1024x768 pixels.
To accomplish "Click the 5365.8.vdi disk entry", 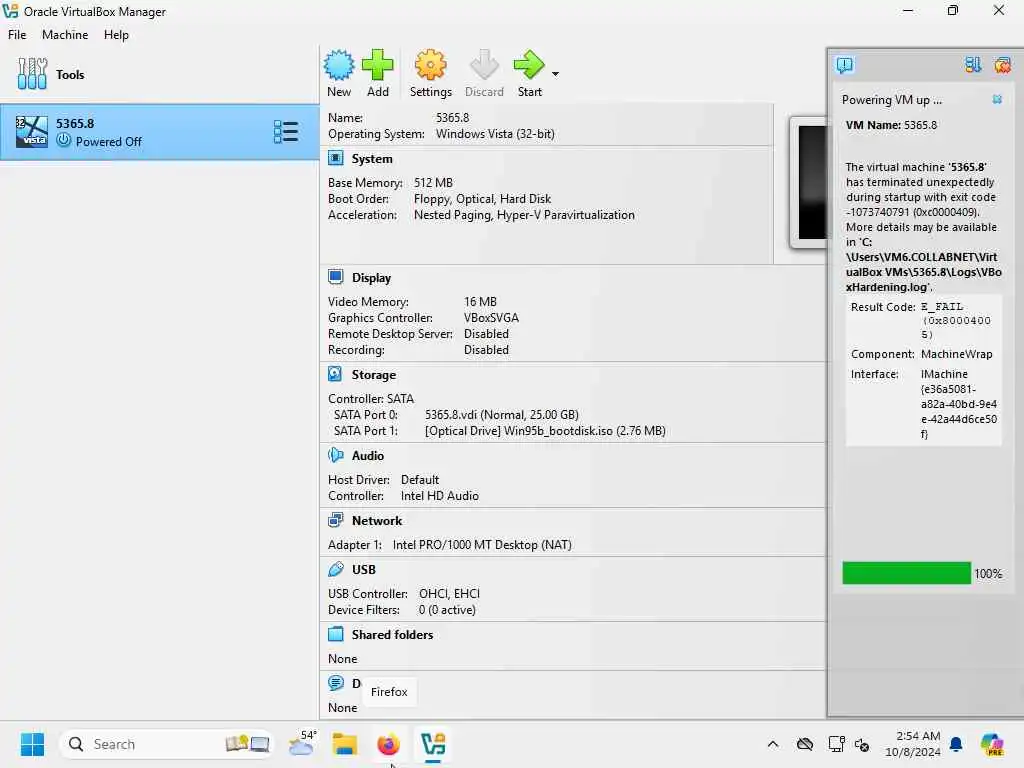I will [x=502, y=415].
